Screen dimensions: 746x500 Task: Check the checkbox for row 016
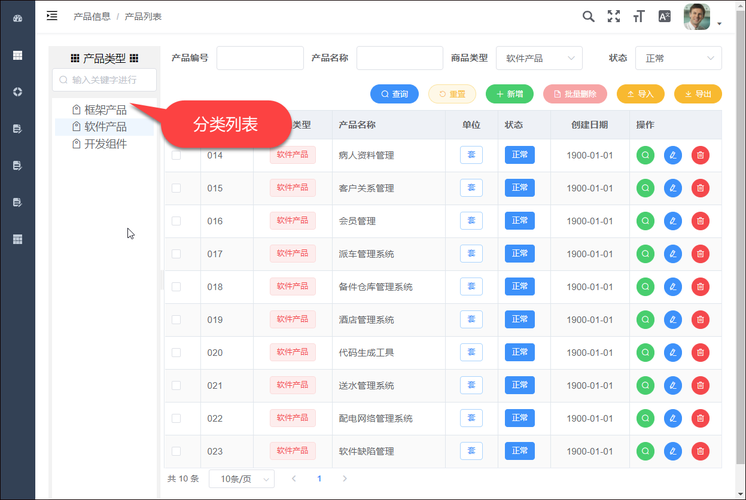[176, 221]
